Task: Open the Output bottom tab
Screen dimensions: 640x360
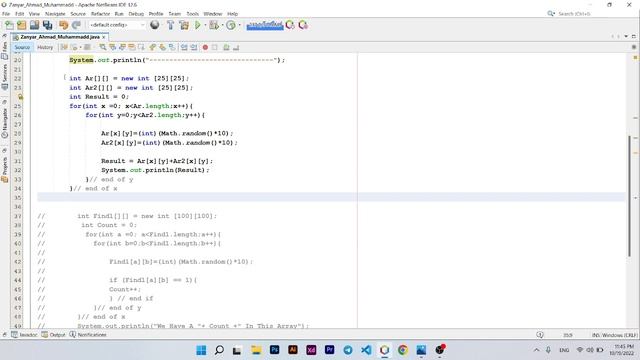Action: click(53, 335)
